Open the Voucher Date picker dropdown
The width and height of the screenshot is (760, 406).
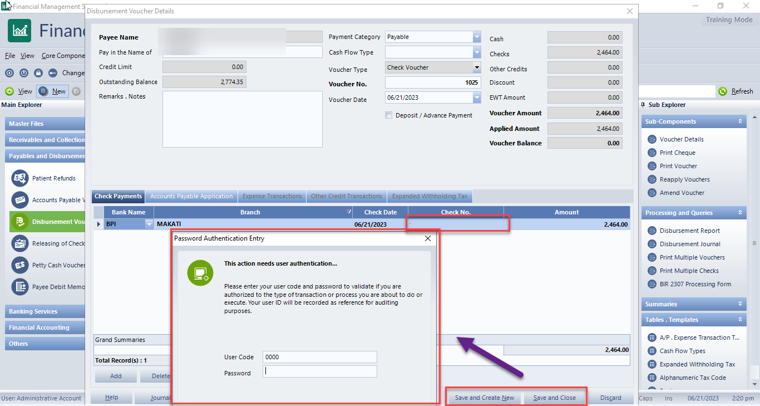click(476, 98)
